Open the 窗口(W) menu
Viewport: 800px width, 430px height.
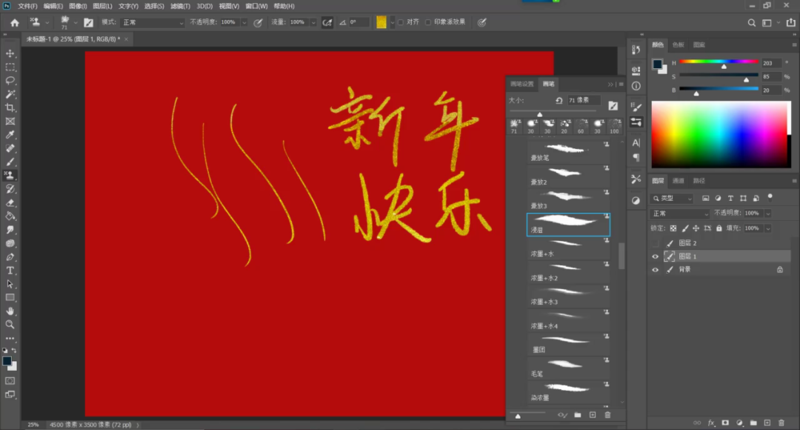[256, 6]
